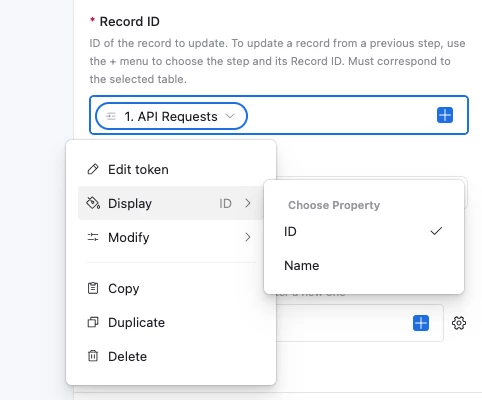Click the sliders icon next to Modify
This screenshot has width=482, height=400.
[93, 237]
